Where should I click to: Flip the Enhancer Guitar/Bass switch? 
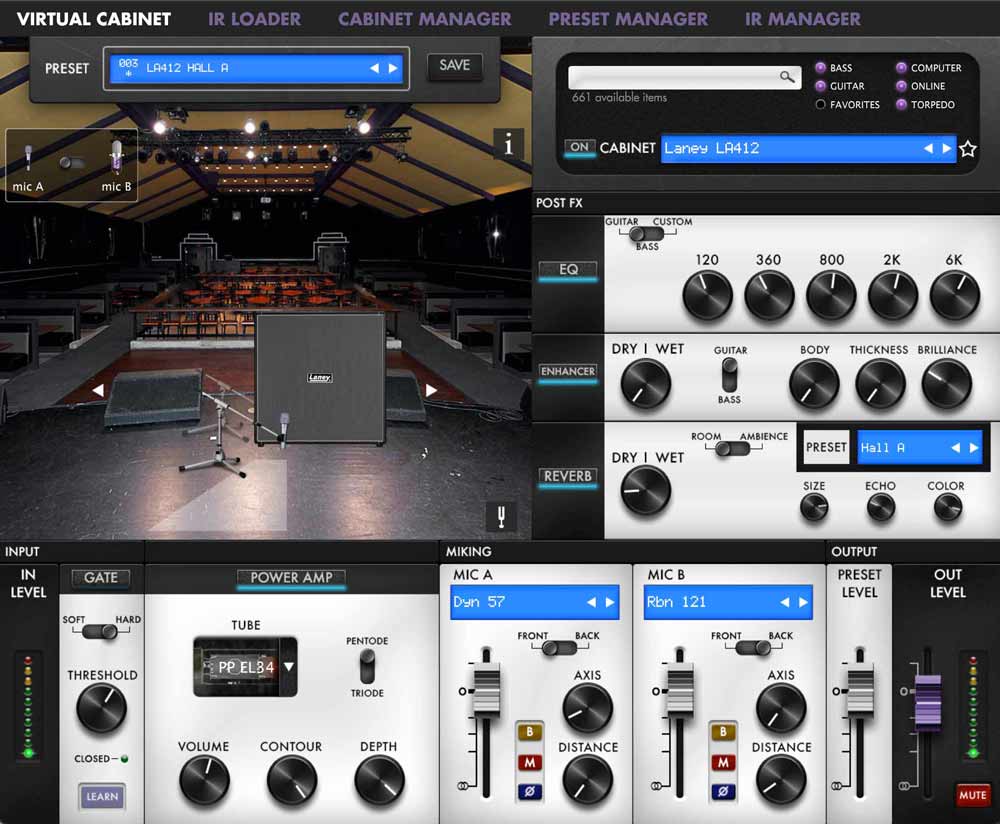[730, 375]
